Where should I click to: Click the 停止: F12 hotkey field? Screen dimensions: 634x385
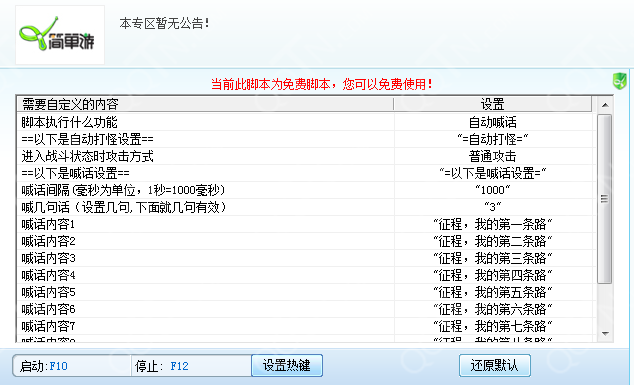point(191,366)
